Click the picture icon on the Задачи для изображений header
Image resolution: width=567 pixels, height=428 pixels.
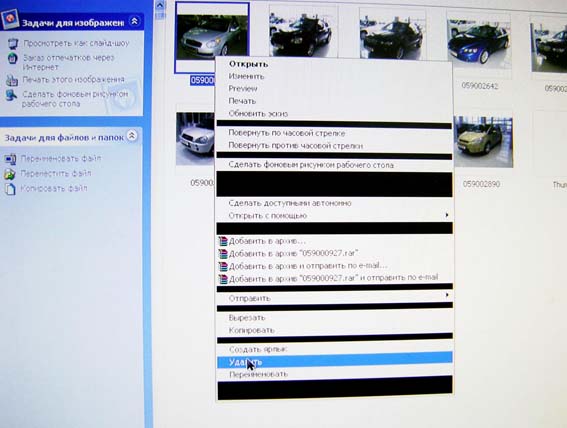coord(9,19)
